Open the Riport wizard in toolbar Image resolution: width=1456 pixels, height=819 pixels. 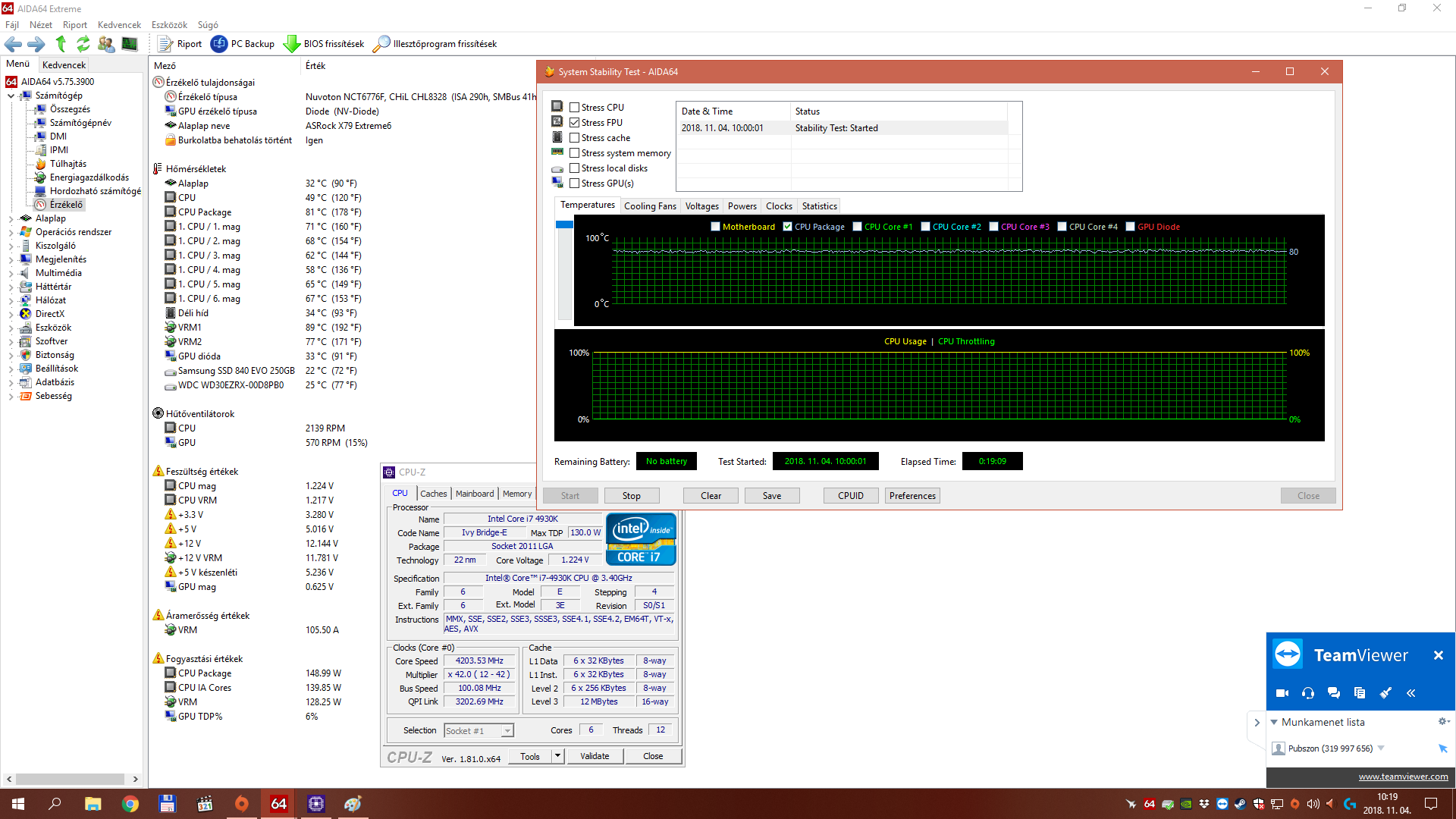point(180,44)
